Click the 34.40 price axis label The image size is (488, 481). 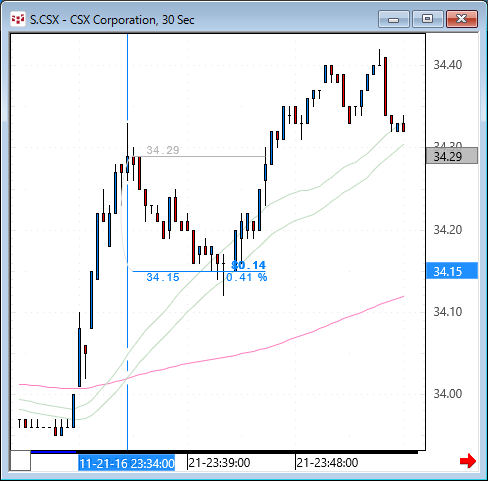point(448,65)
